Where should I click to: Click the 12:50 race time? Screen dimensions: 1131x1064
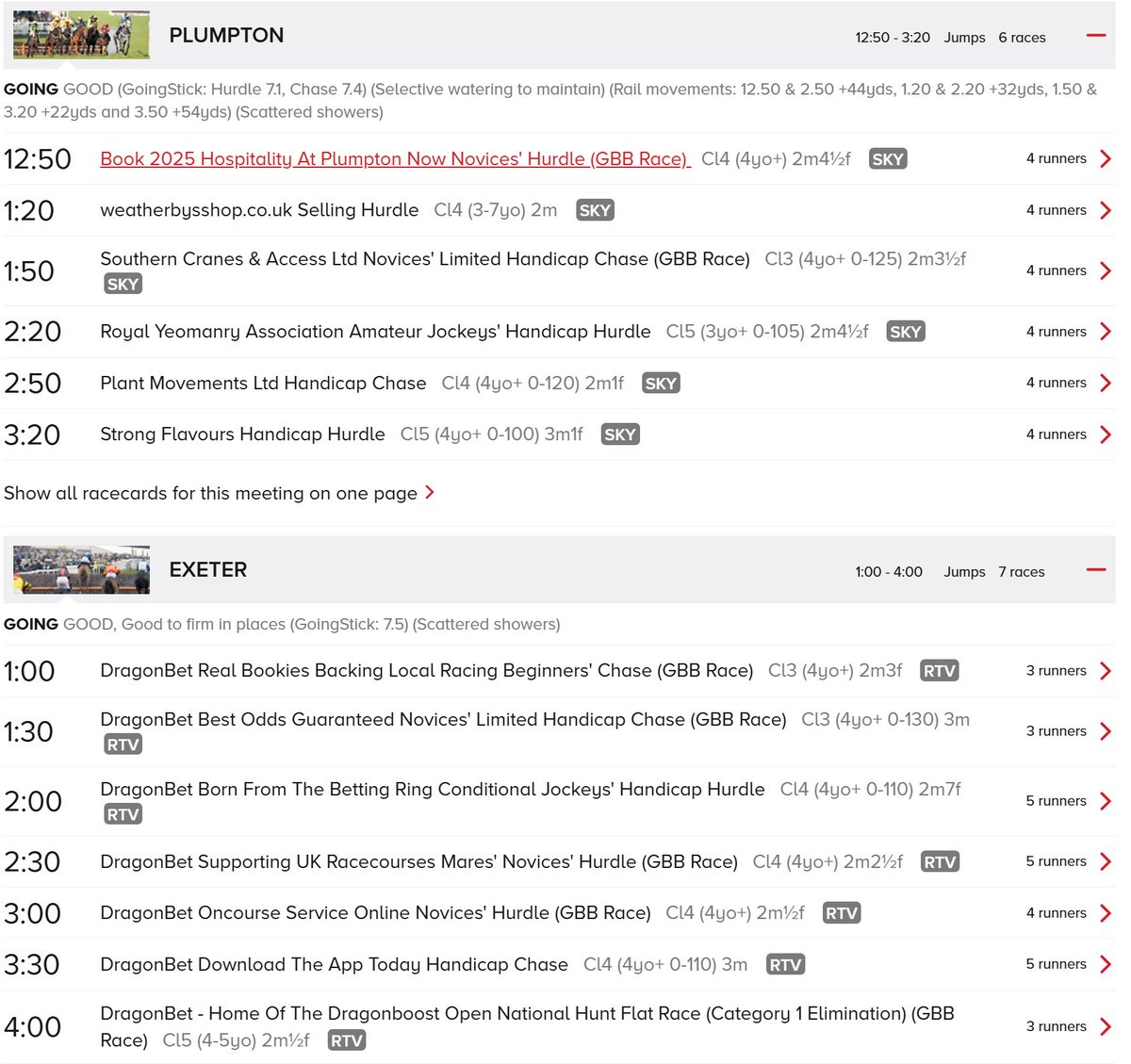pyautogui.click(x=38, y=159)
